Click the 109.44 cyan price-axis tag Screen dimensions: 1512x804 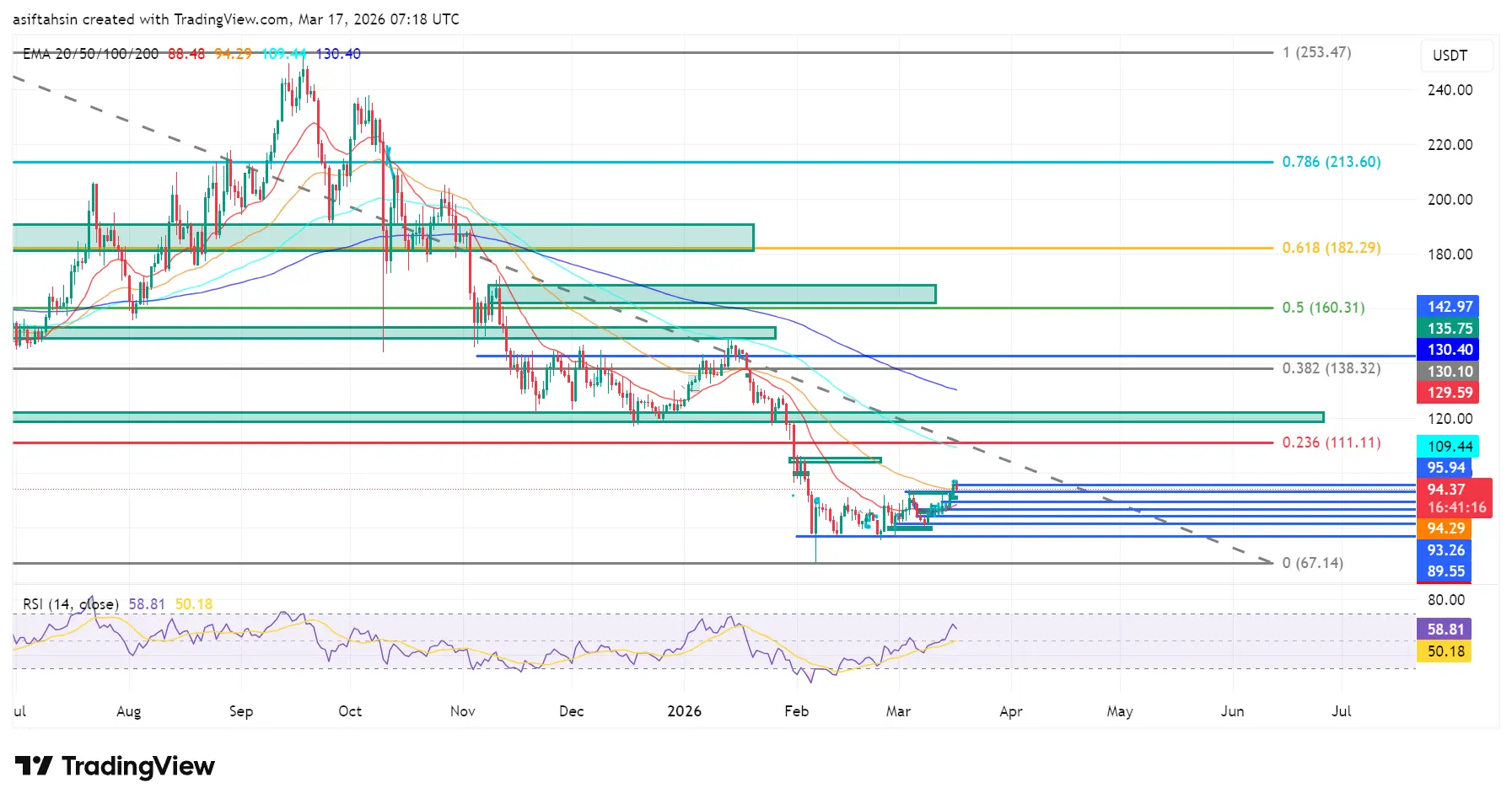pos(1448,447)
